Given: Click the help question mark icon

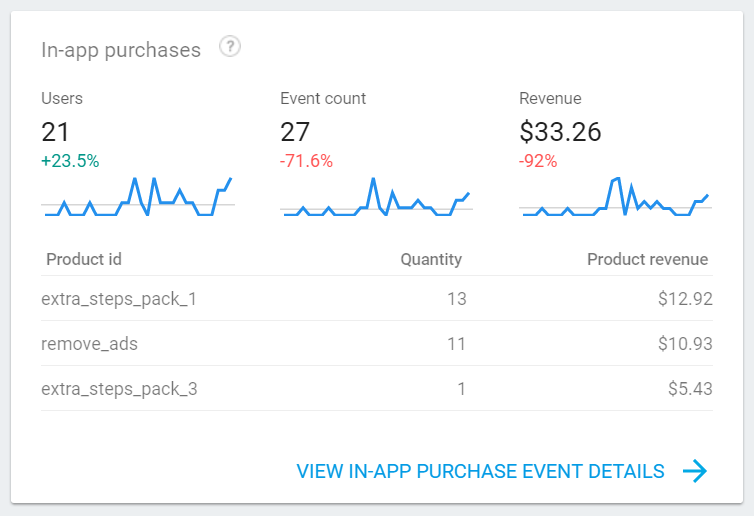Looking at the screenshot, I should click(230, 47).
